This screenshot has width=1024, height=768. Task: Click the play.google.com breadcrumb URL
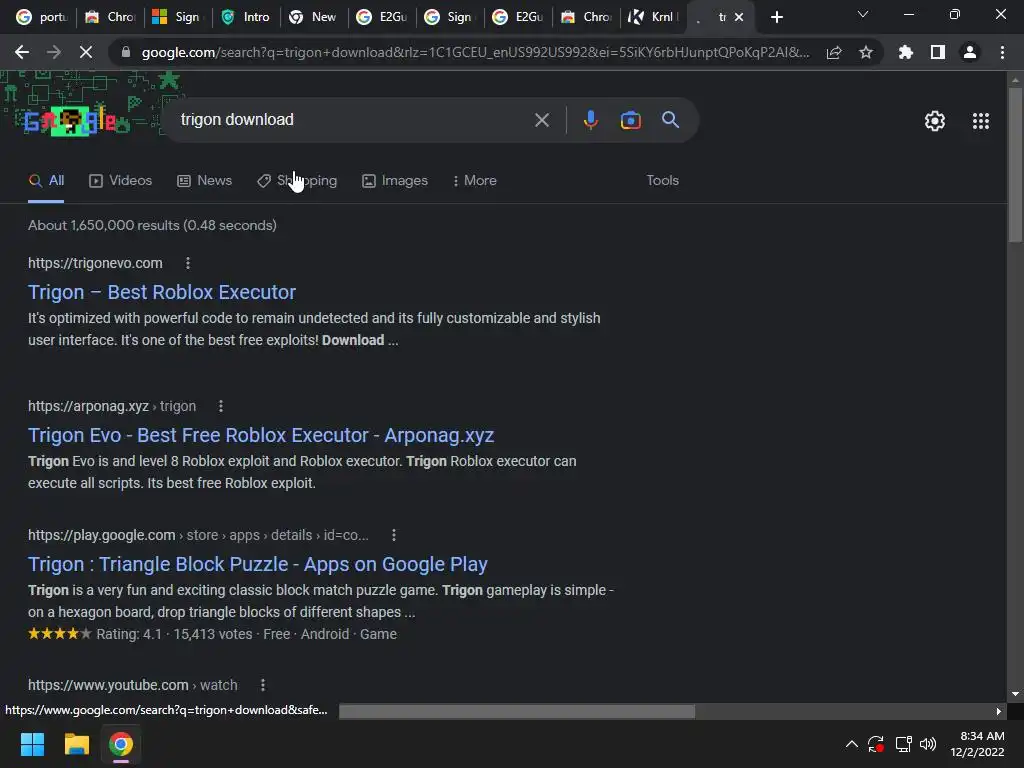click(198, 536)
